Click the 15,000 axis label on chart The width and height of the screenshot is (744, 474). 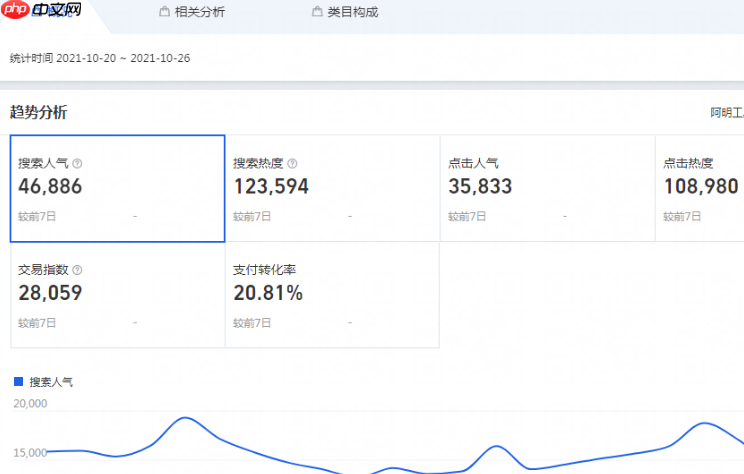(x=29, y=453)
